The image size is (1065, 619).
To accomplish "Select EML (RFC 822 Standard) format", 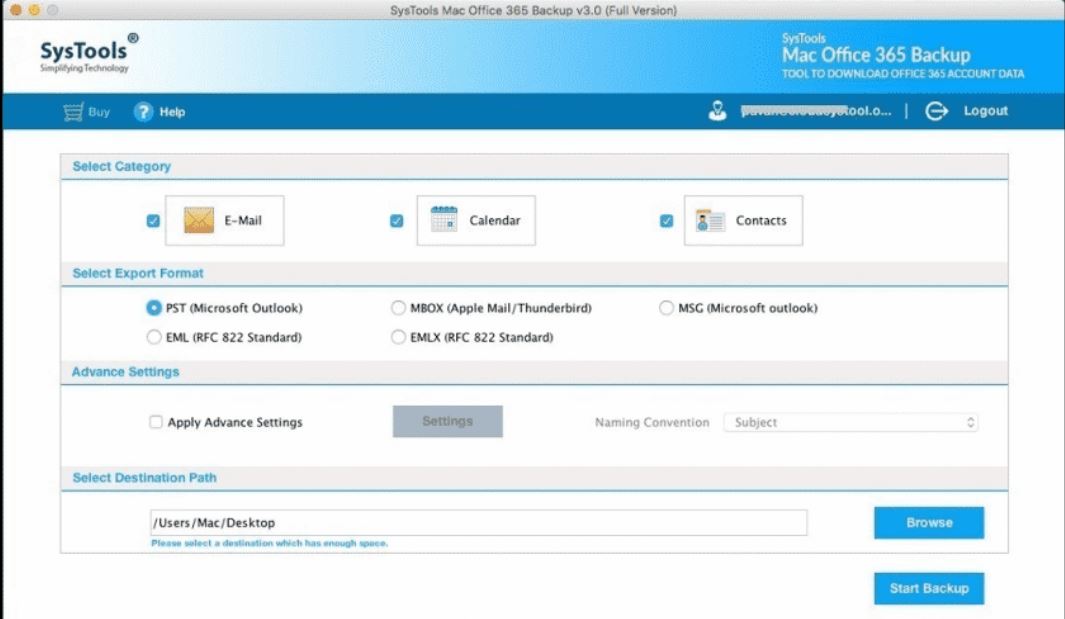I will click(154, 337).
